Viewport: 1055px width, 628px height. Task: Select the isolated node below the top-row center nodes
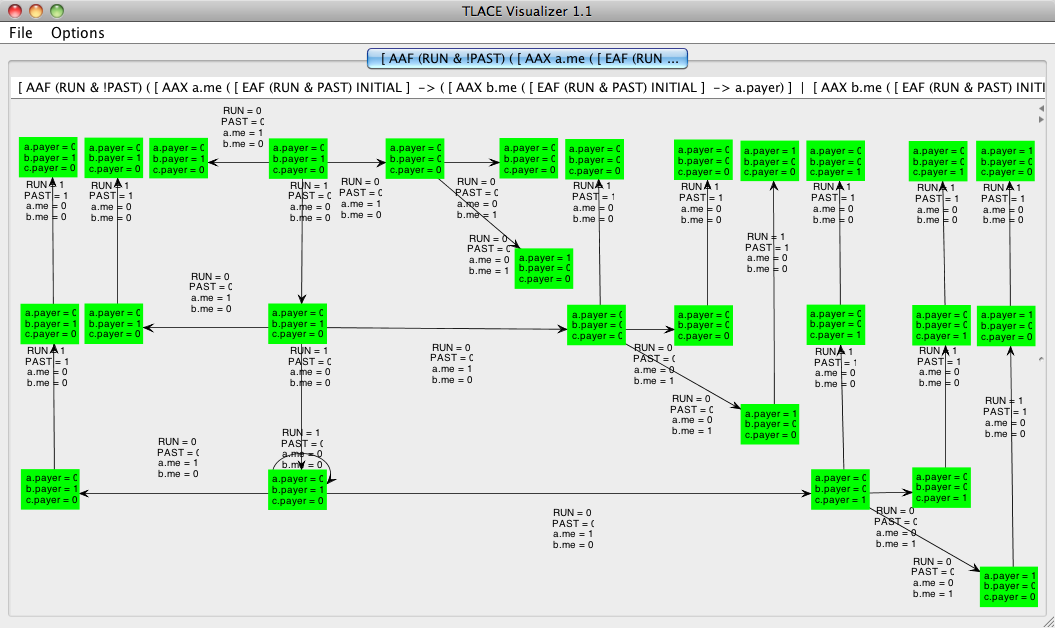(x=543, y=268)
